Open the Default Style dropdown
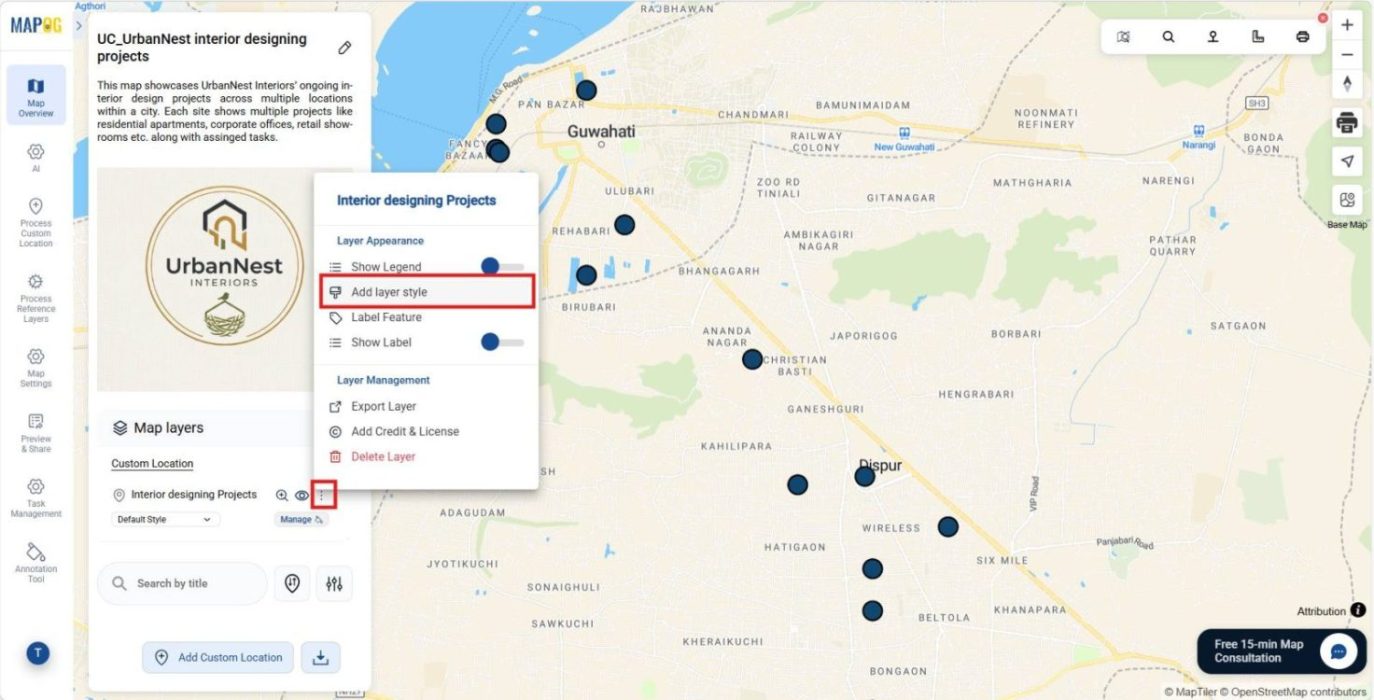 point(164,519)
